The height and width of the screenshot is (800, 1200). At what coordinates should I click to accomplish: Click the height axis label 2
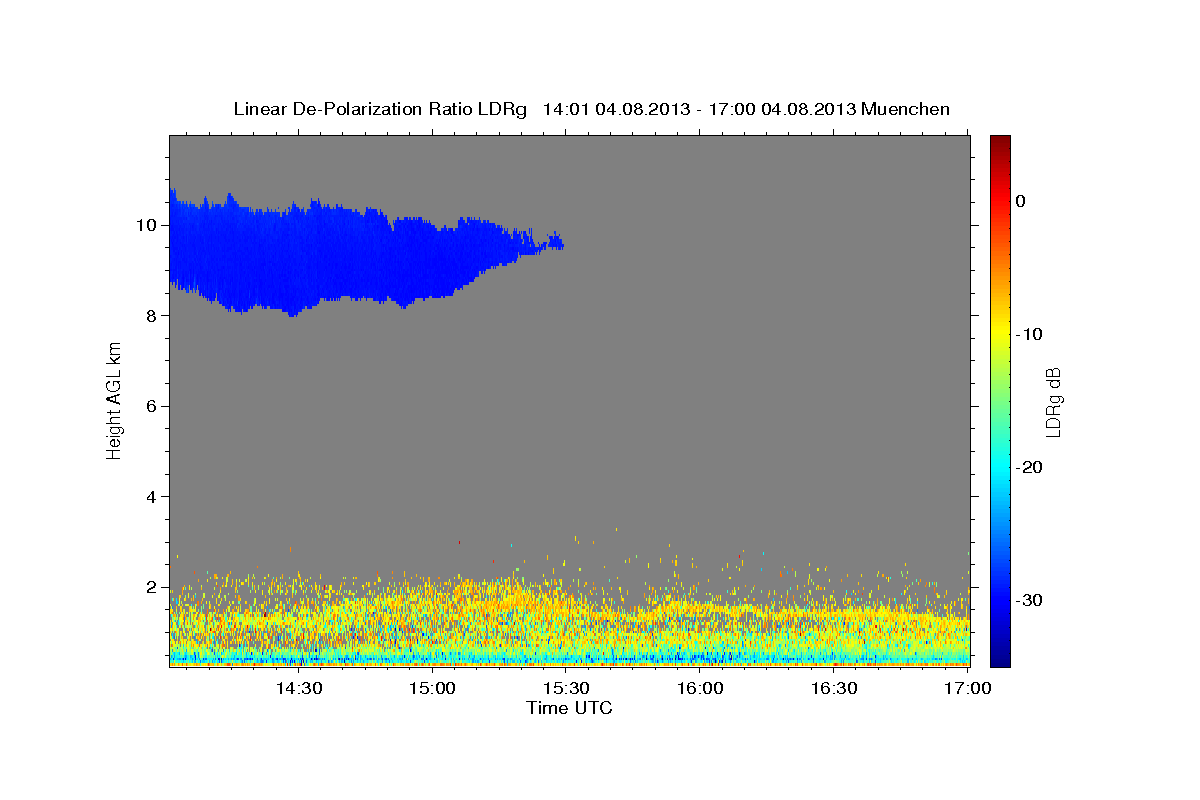pyautogui.click(x=151, y=587)
